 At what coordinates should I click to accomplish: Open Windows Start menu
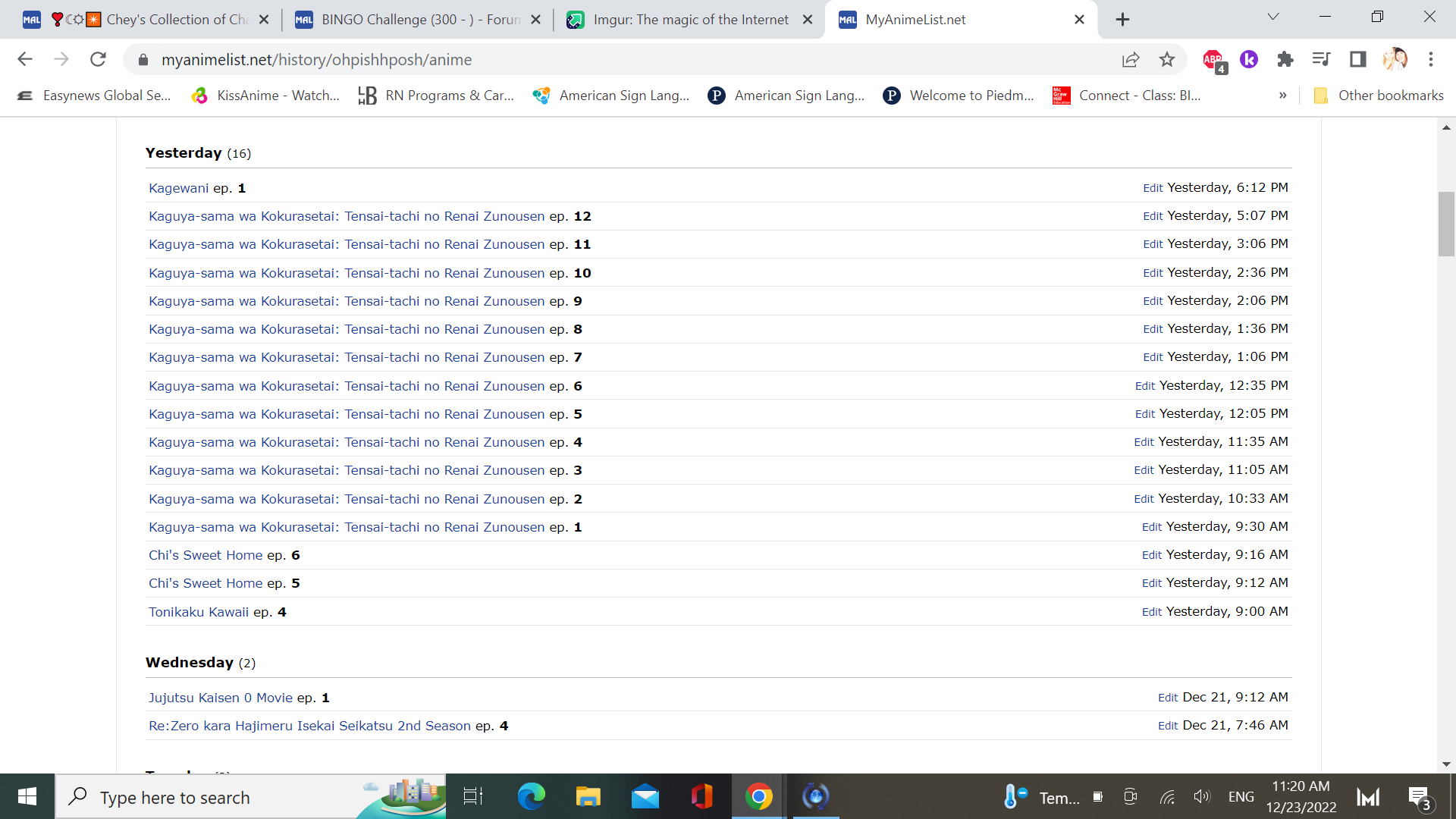(27, 796)
